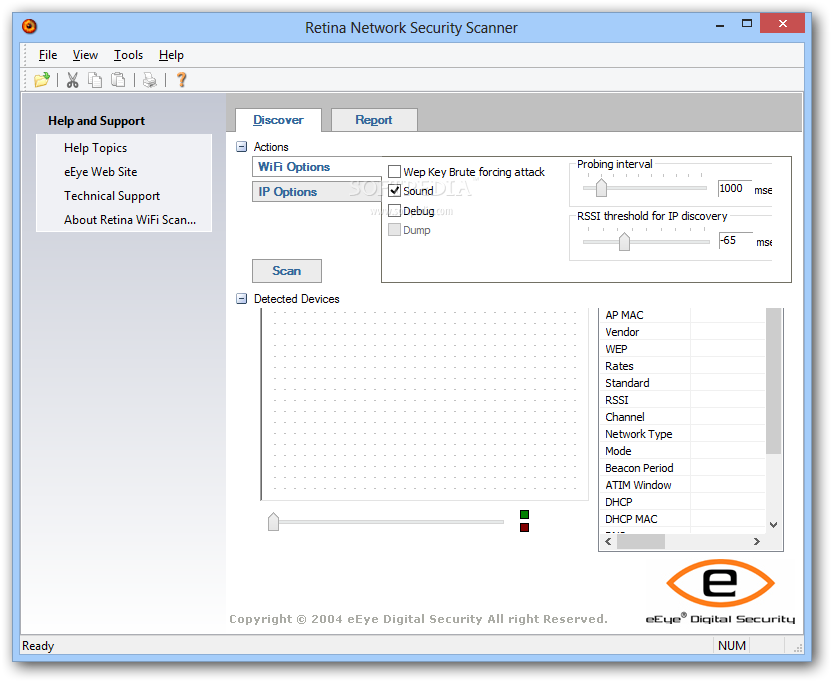Click the Vendor property row
Screen dimensions: 832x682
(x=682, y=332)
